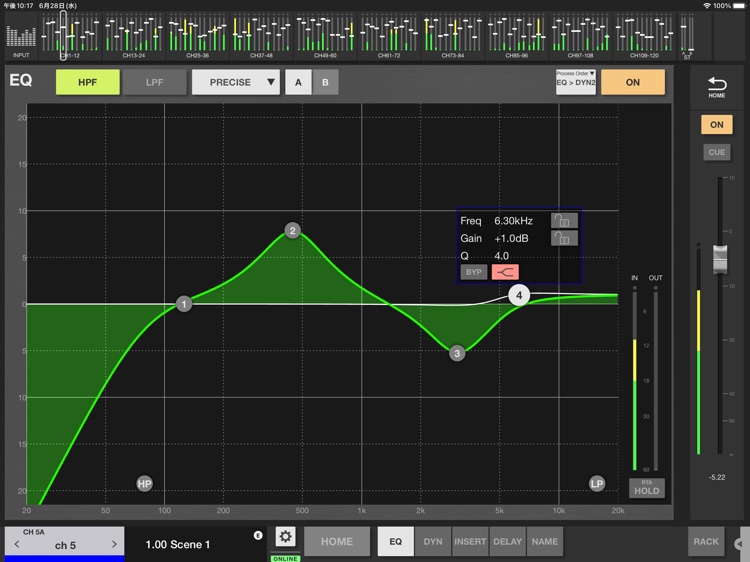Tap the fader level -5.22

[x=717, y=477]
